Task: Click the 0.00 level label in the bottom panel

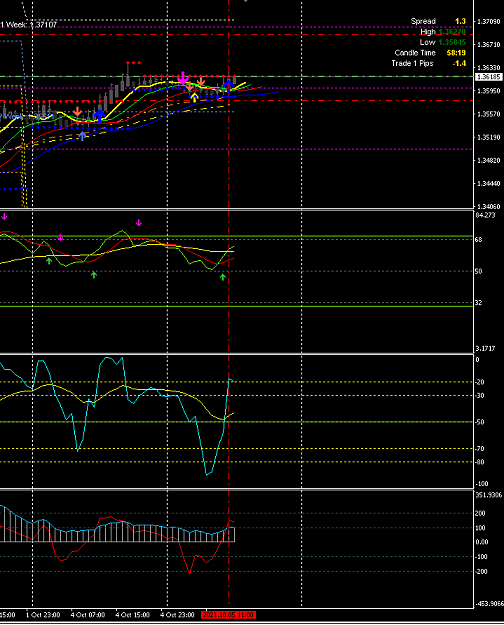Action: [481, 542]
